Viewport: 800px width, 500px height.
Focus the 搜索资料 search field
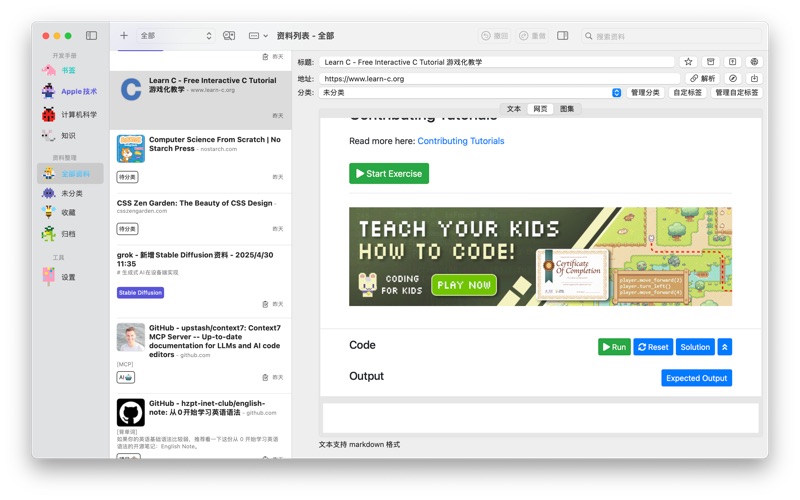click(671, 36)
